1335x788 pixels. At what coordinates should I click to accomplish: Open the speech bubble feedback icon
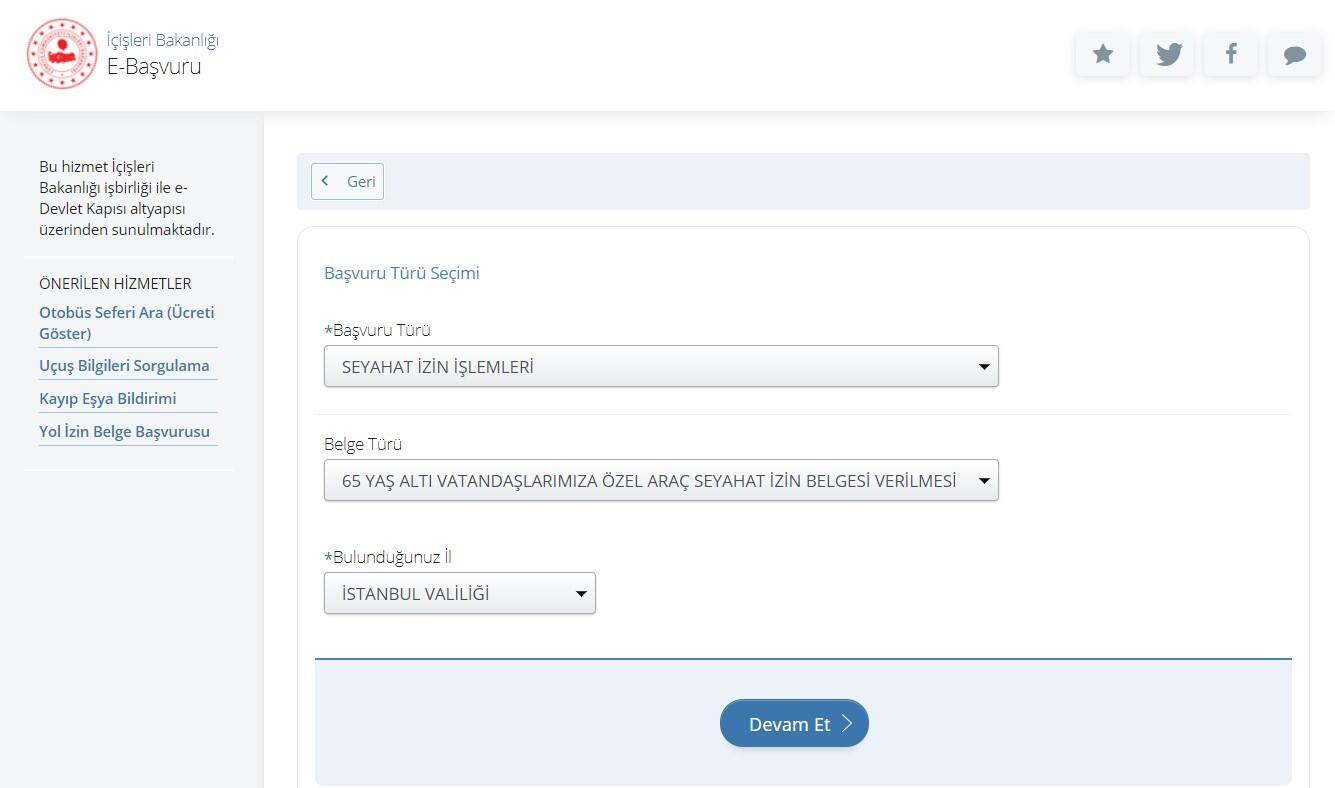(1295, 54)
